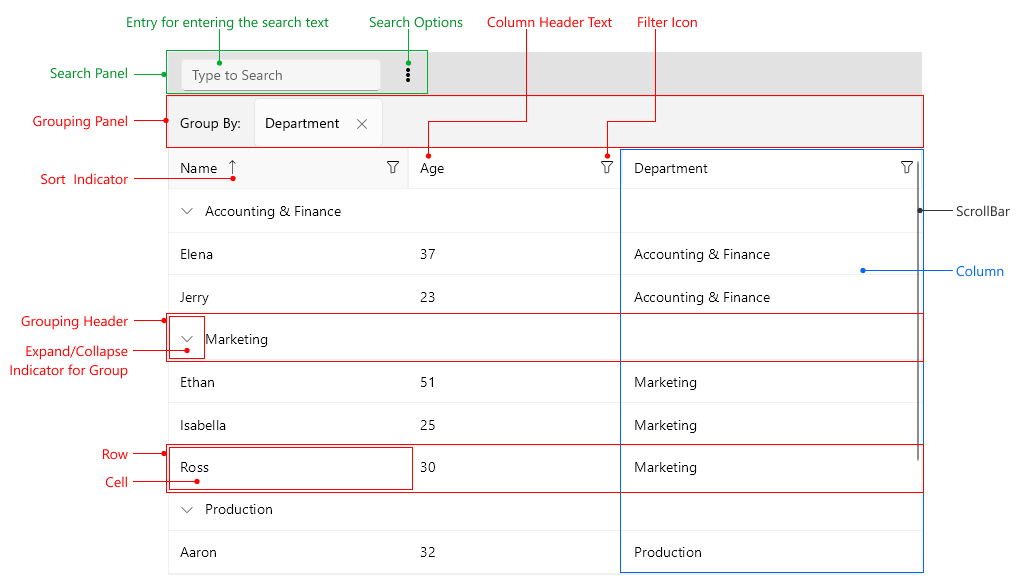Select the Aaron name cell

point(198,552)
